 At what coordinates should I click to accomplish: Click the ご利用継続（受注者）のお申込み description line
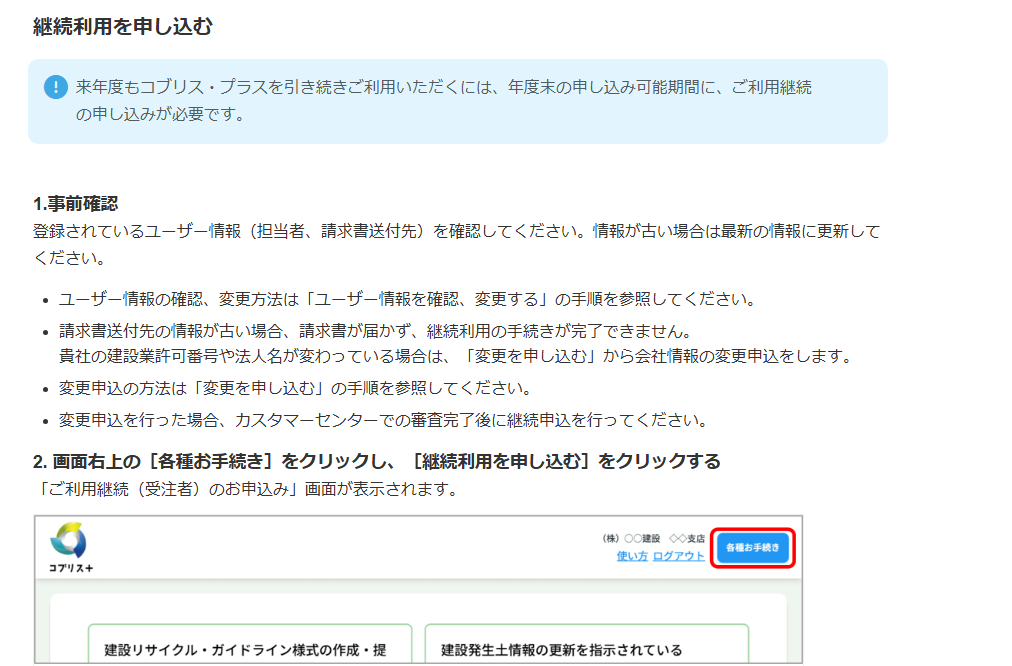pos(245,489)
